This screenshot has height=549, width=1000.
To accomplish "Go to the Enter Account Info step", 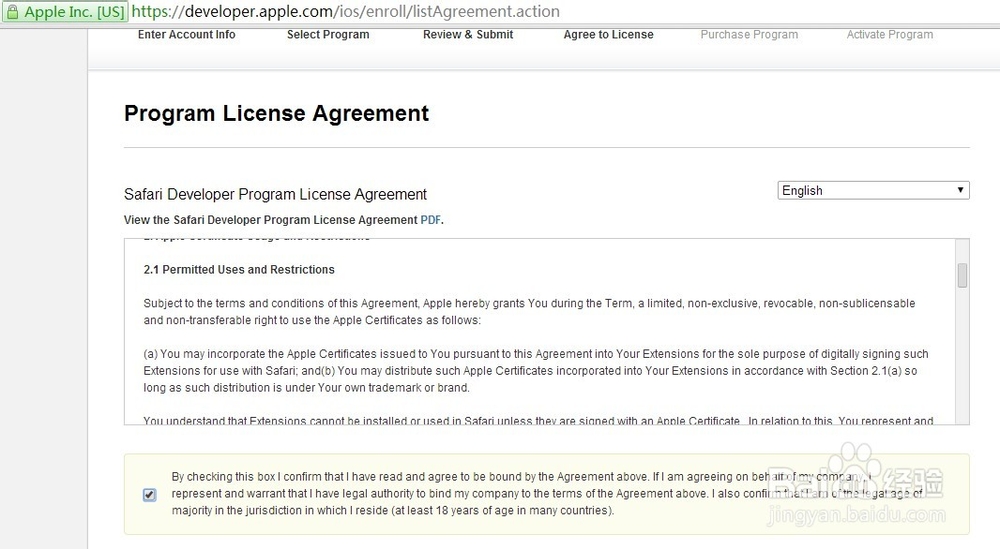I will [x=187, y=35].
